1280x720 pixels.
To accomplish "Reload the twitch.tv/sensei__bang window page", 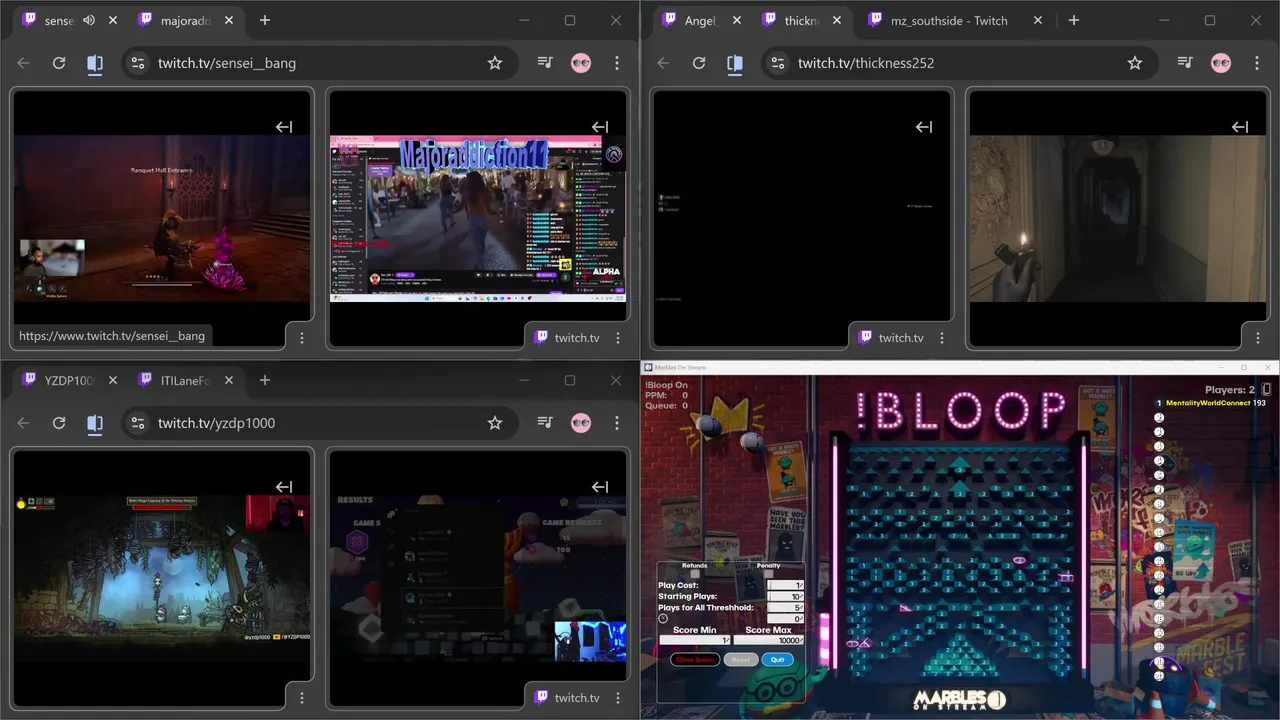I will coord(59,63).
